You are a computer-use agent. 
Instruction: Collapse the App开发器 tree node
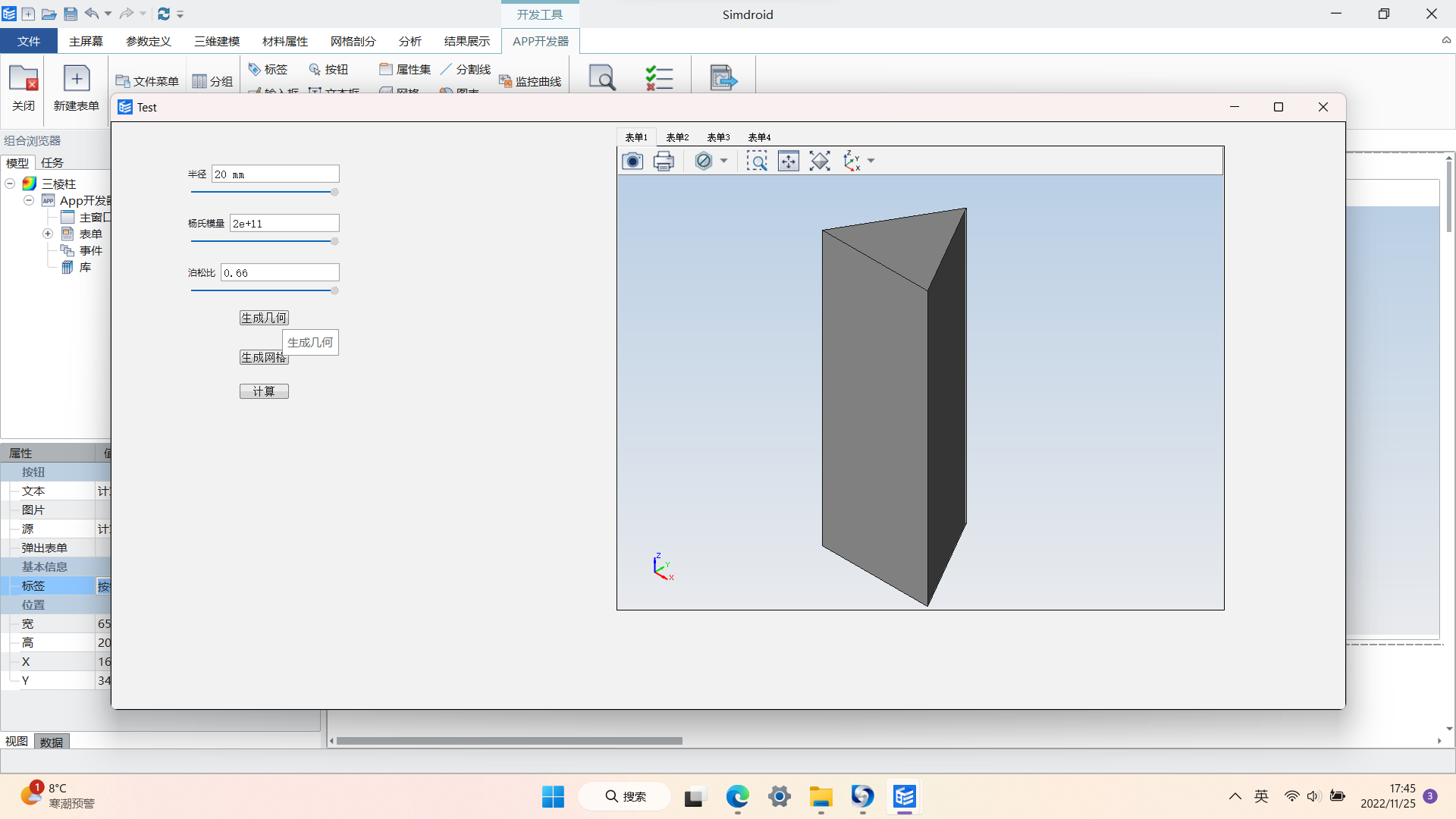tap(28, 200)
